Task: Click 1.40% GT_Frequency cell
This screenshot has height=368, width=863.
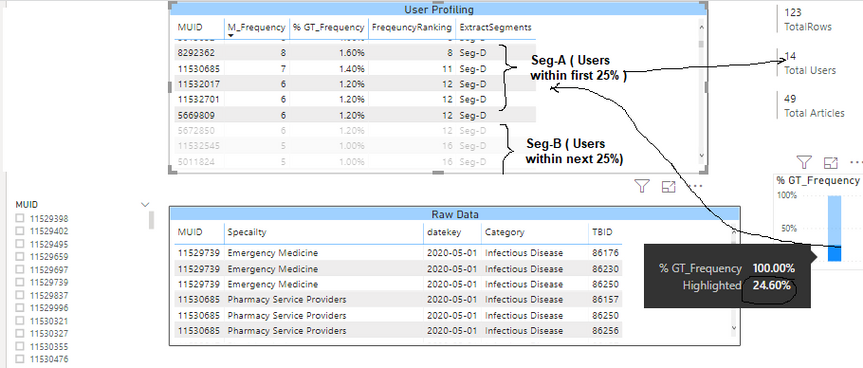Action: click(352, 69)
